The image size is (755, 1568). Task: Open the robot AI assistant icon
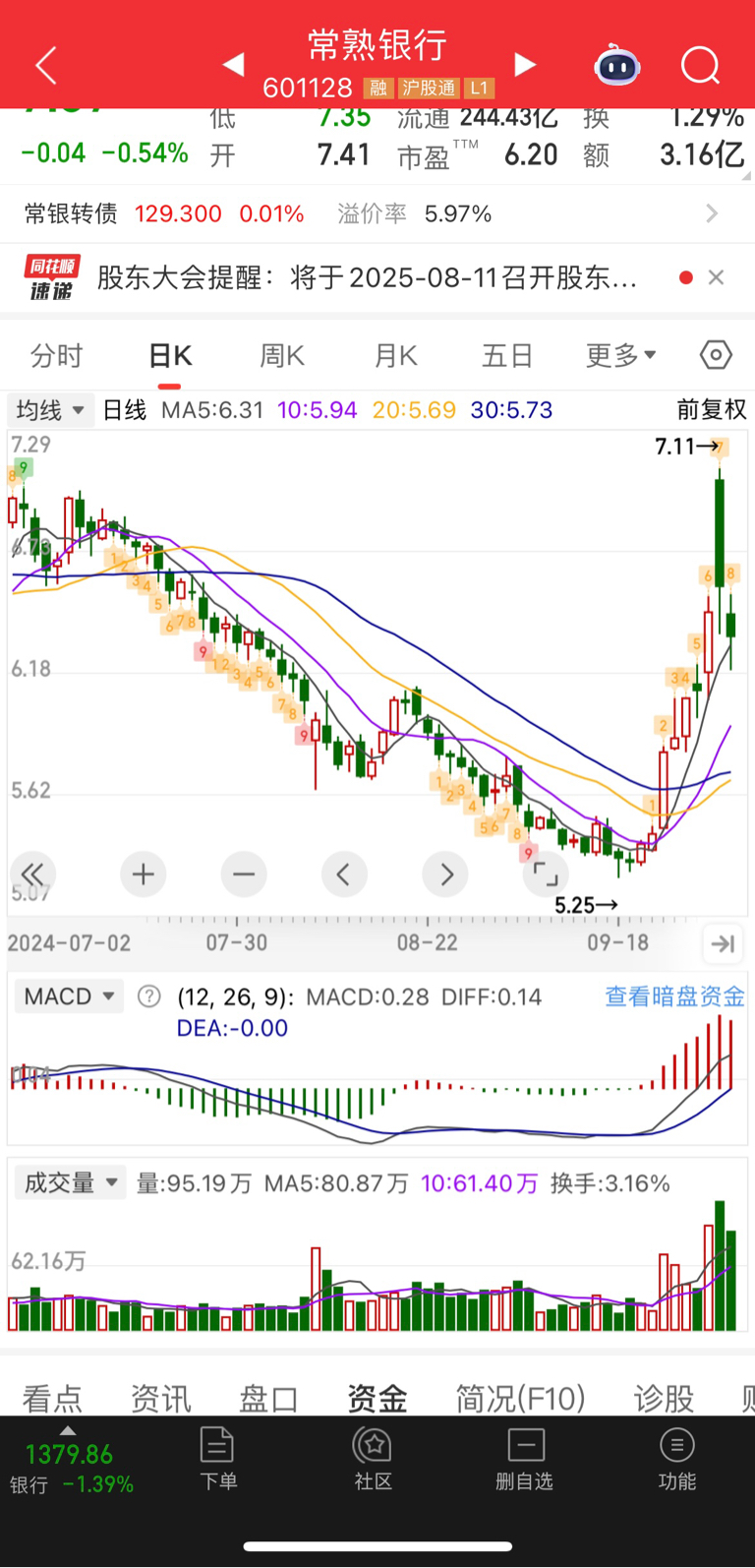[x=617, y=66]
